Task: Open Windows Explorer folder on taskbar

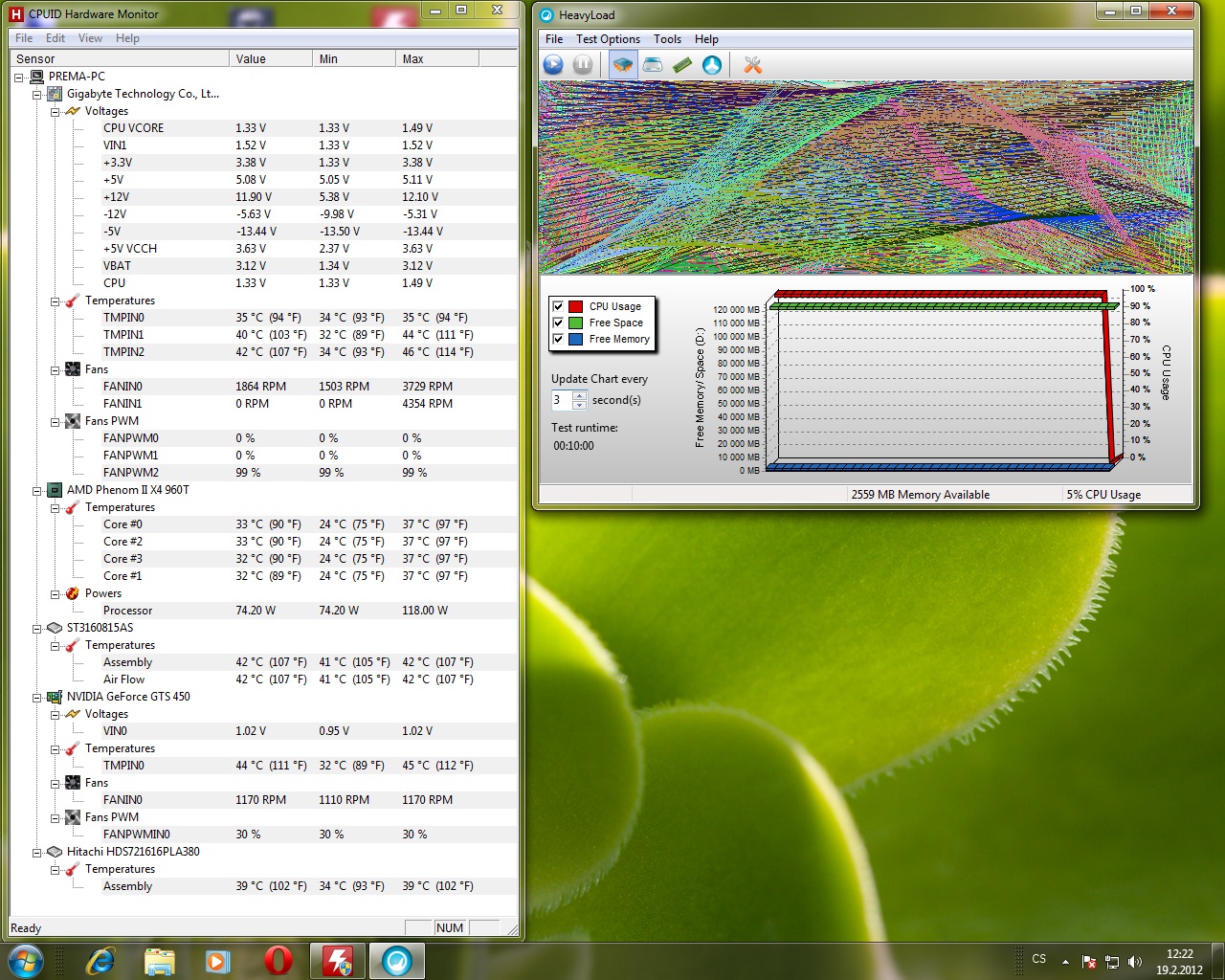Action: (159, 960)
